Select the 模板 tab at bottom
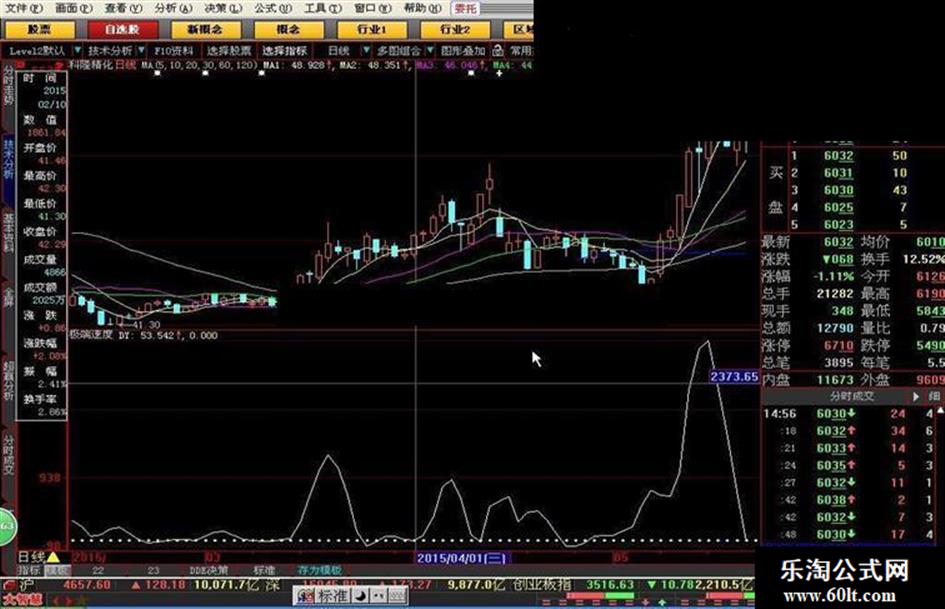Viewport: 945px width, 609px height. click(x=58, y=570)
